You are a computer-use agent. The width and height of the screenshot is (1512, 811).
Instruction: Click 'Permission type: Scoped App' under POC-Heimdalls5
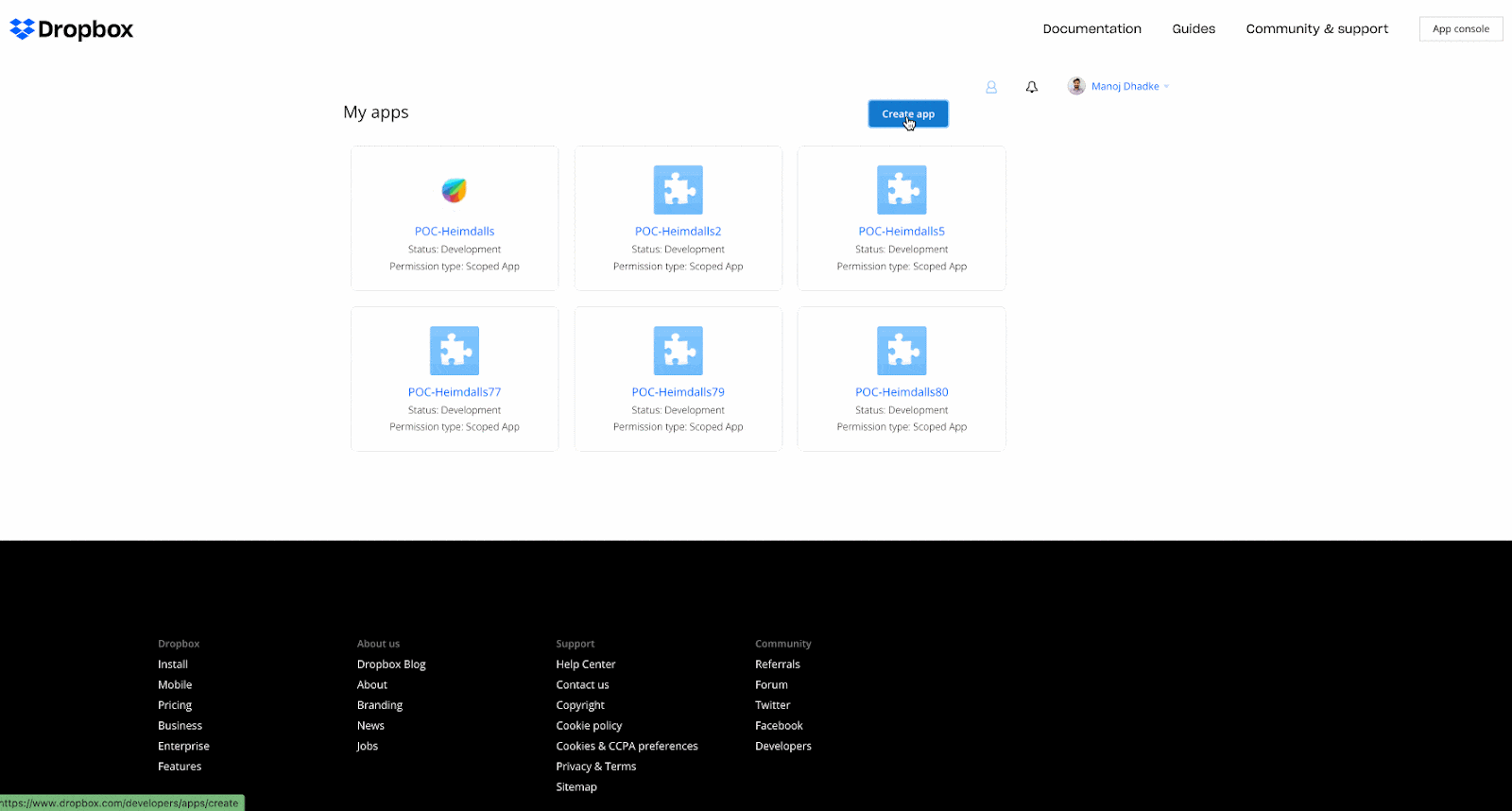(902, 267)
